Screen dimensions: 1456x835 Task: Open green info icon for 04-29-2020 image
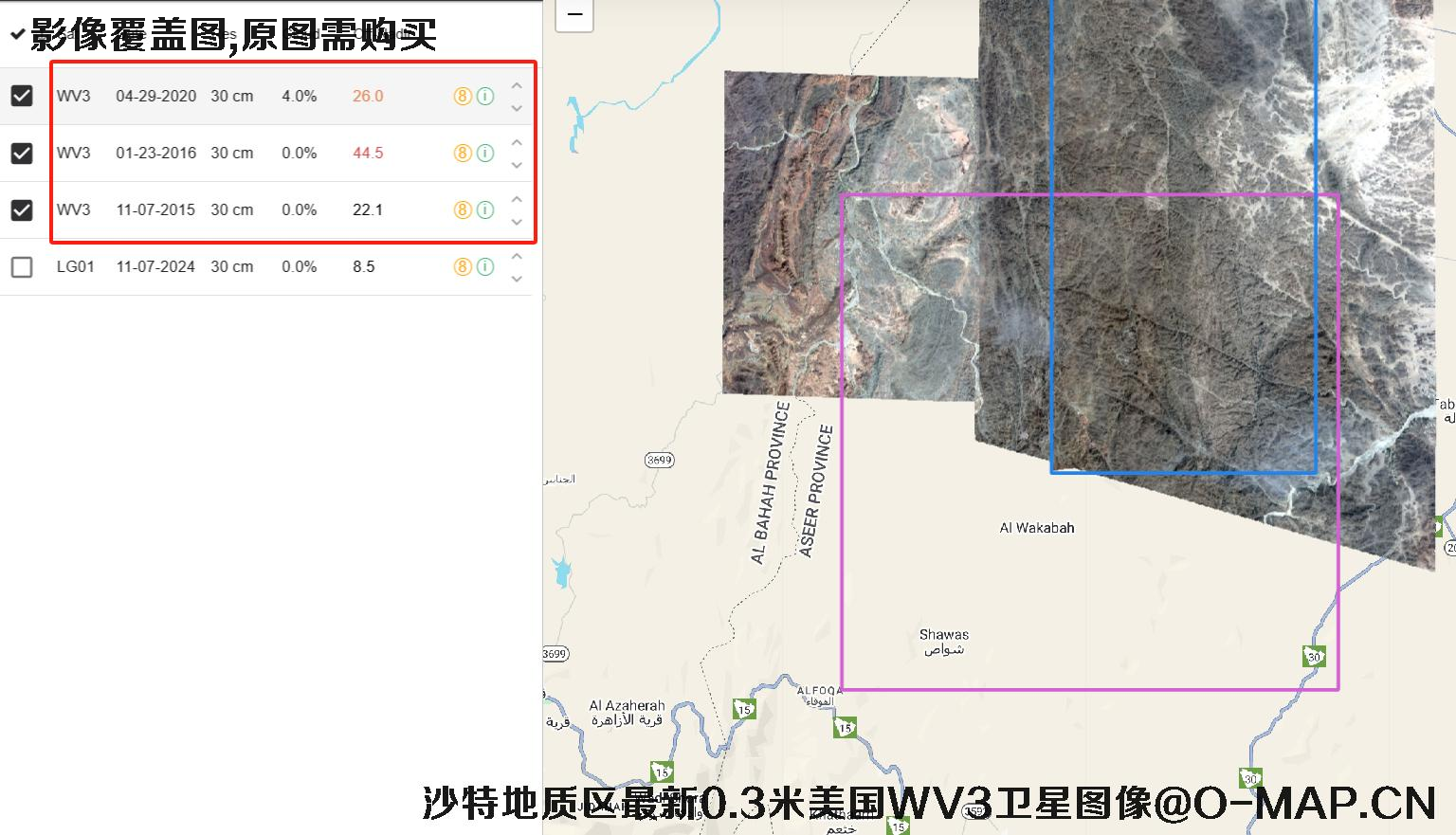[485, 97]
